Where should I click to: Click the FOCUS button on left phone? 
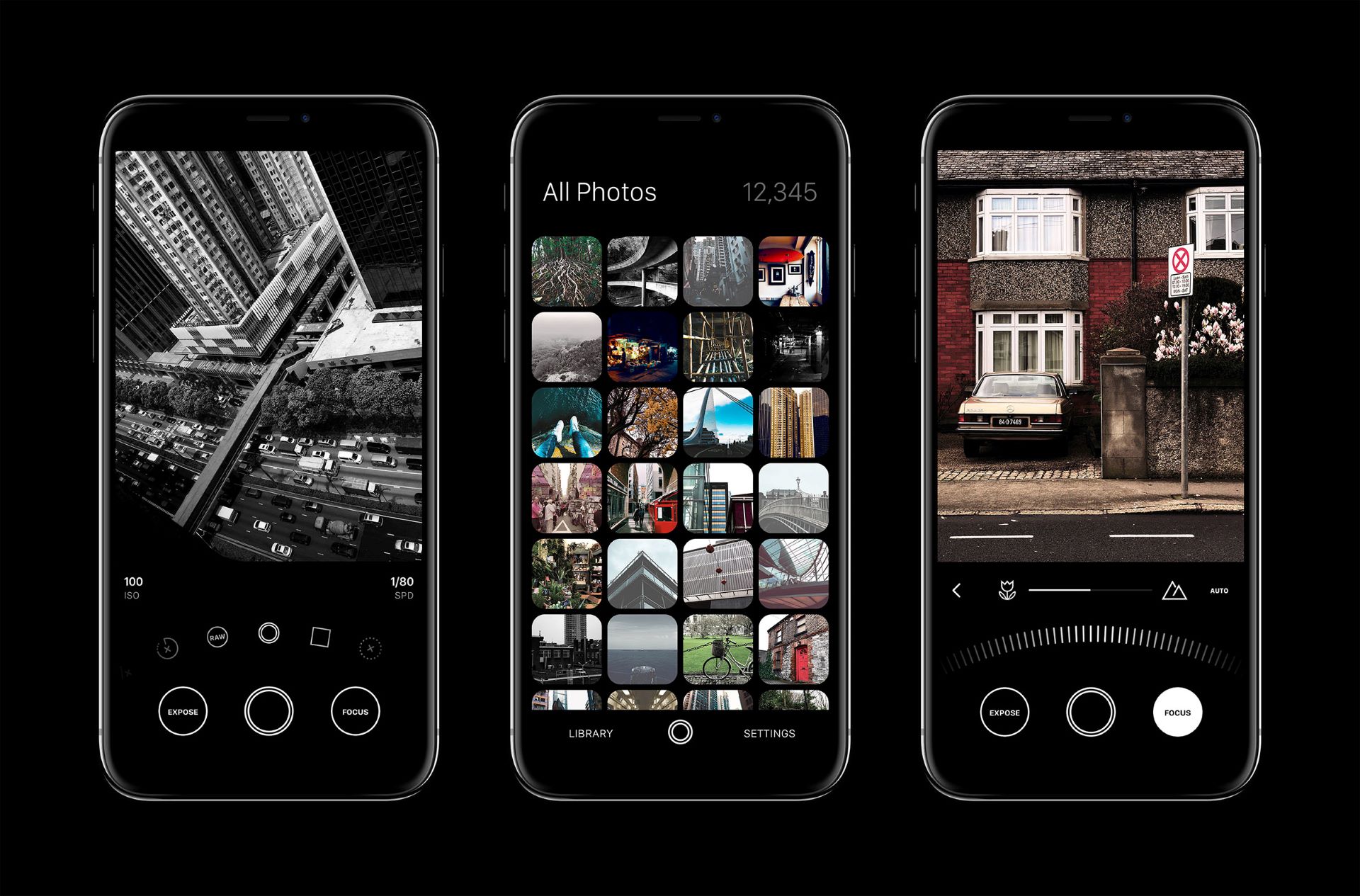pos(358,712)
